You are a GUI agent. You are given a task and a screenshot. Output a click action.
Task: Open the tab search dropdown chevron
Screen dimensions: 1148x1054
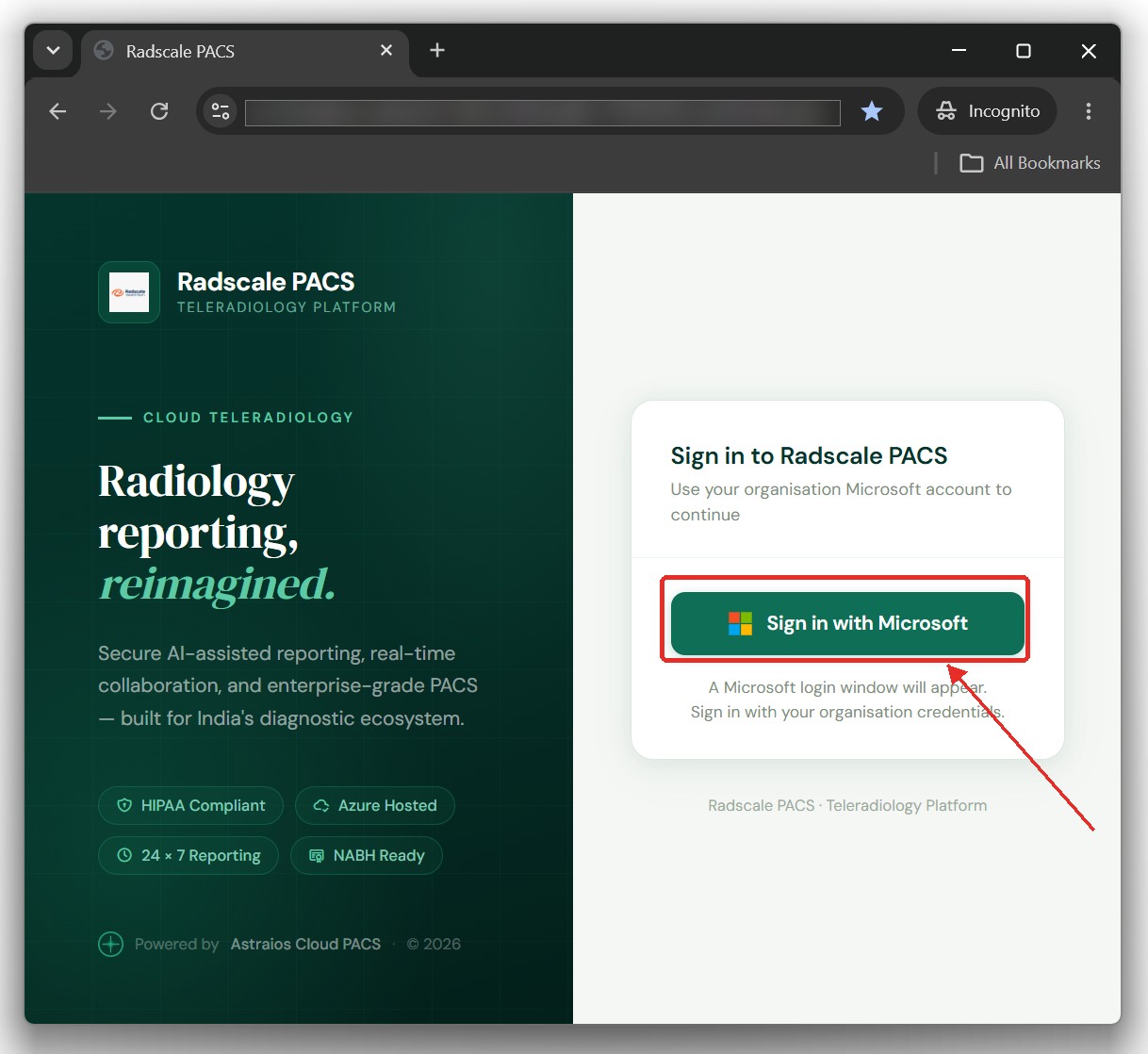pyautogui.click(x=53, y=50)
